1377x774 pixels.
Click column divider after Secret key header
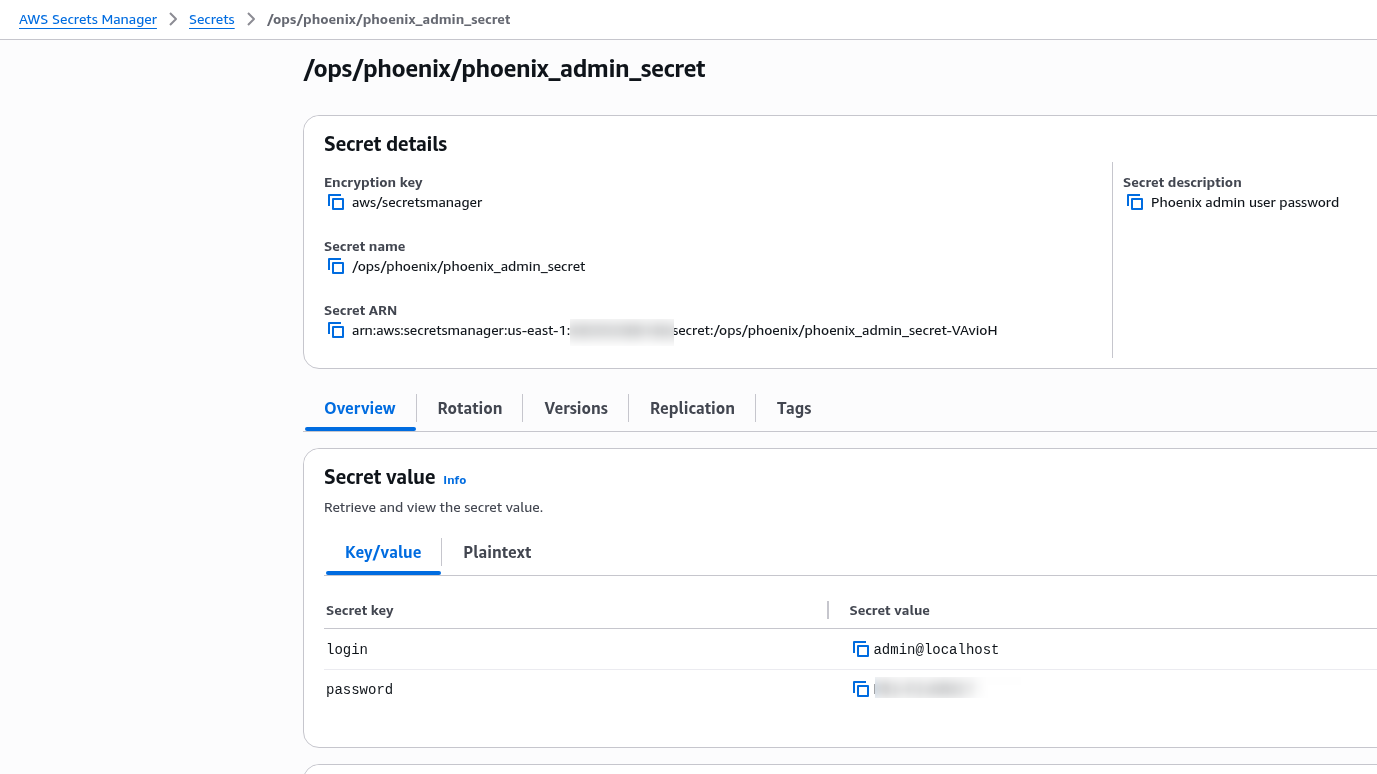[828, 610]
